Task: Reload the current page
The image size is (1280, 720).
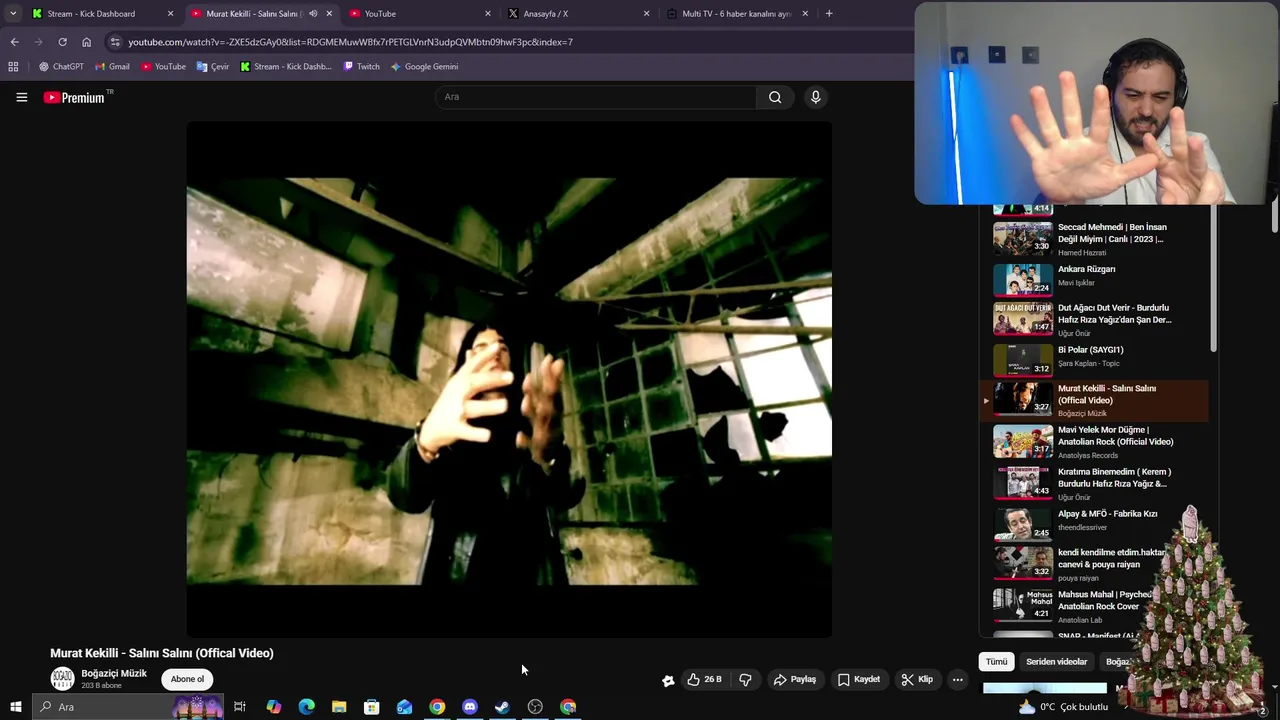Action: 62,42
